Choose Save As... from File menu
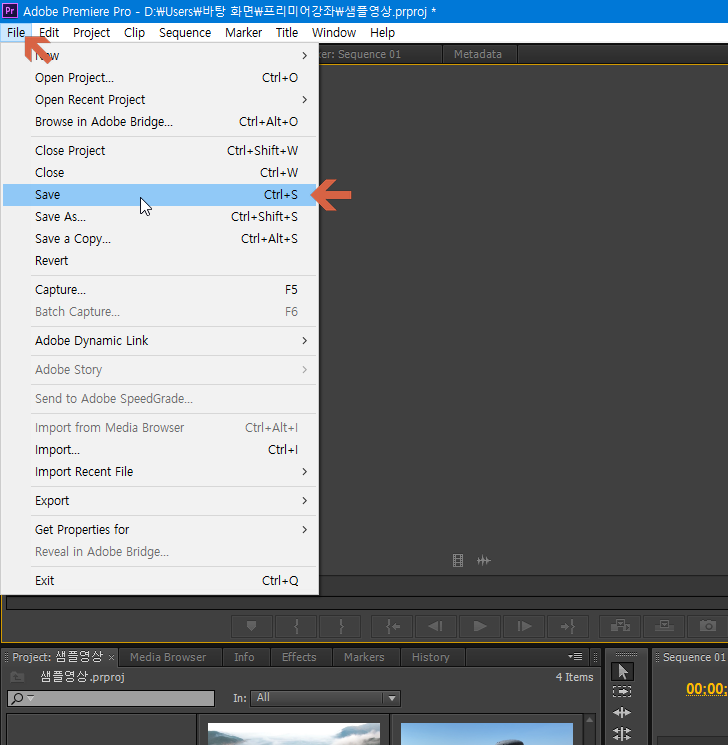728x745 pixels. pos(160,217)
